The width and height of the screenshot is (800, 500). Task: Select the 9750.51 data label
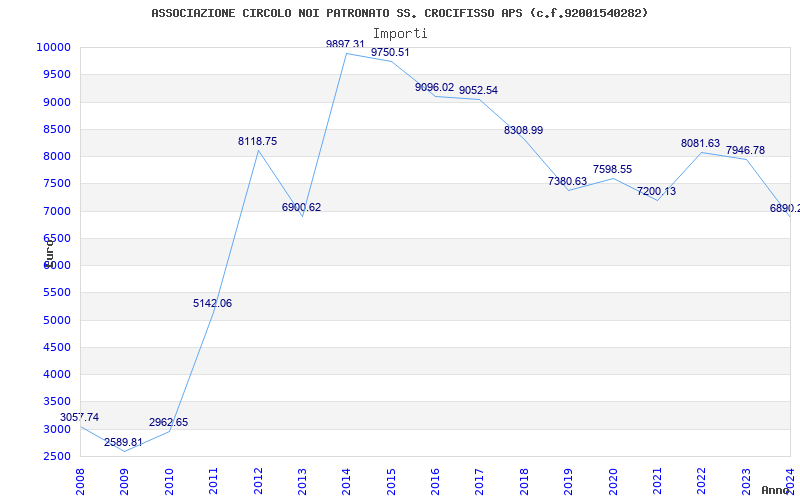390,53
